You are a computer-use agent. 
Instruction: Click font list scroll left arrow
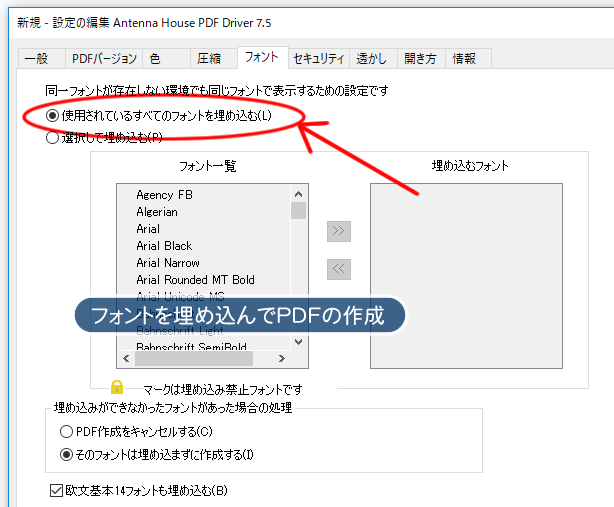click(126, 359)
